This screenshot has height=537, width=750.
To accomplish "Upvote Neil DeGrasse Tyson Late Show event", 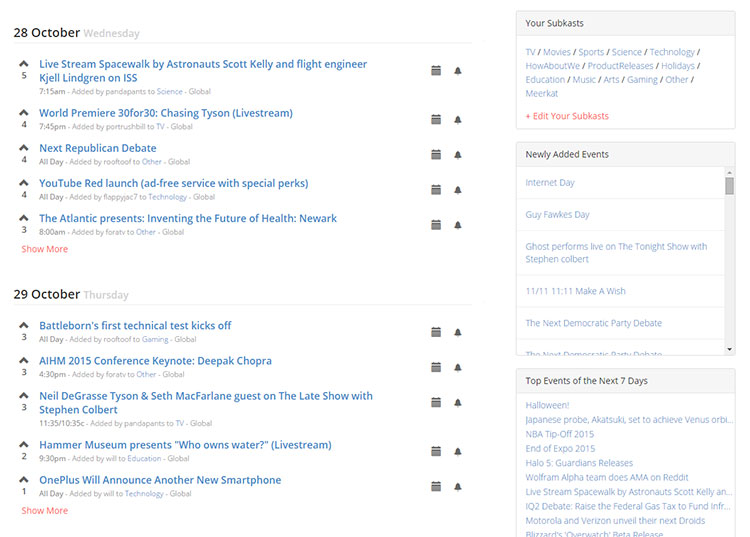I will (x=23, y=395).
